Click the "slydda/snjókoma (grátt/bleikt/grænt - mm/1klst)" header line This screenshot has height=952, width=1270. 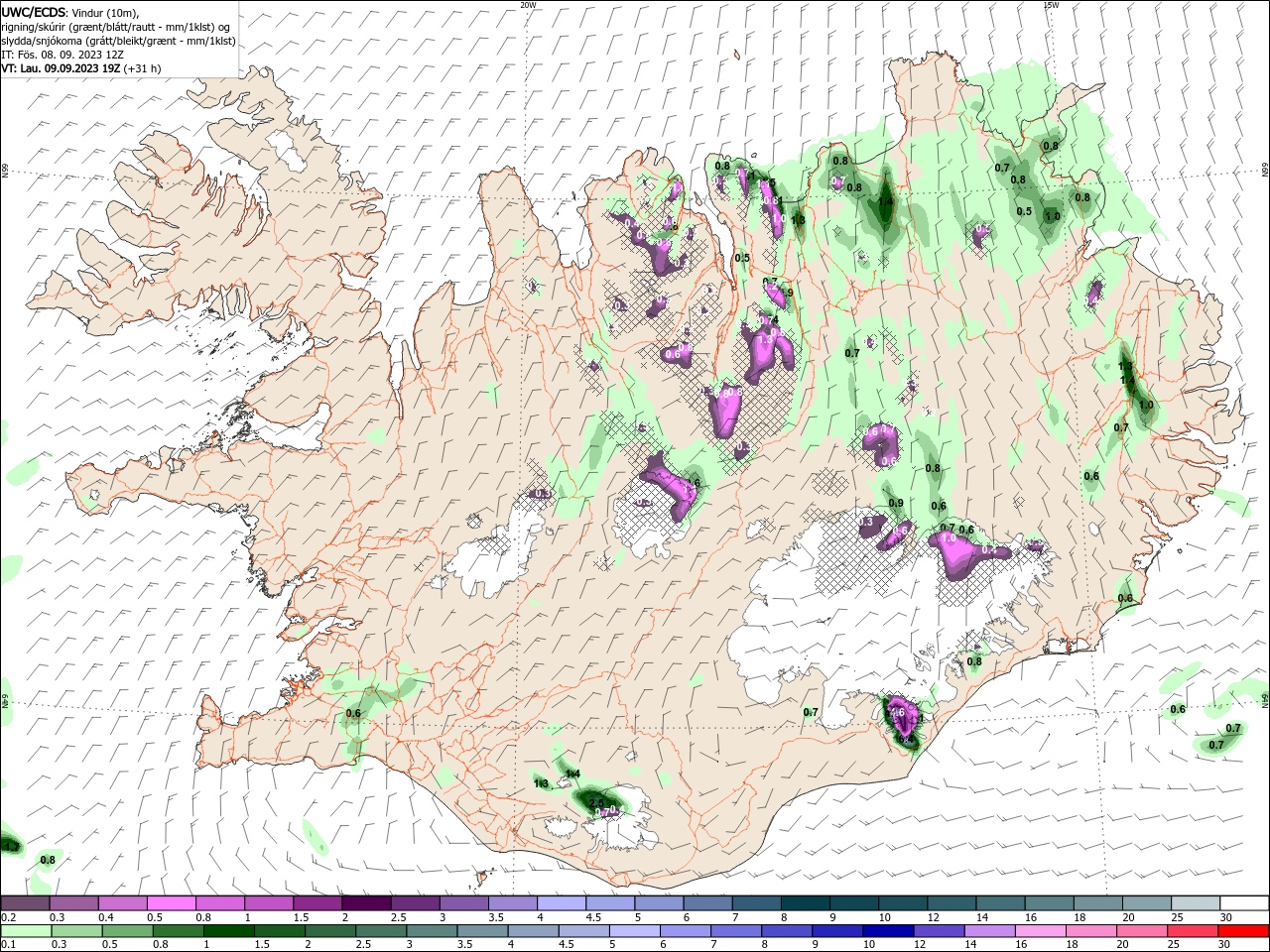pos(118,41)
